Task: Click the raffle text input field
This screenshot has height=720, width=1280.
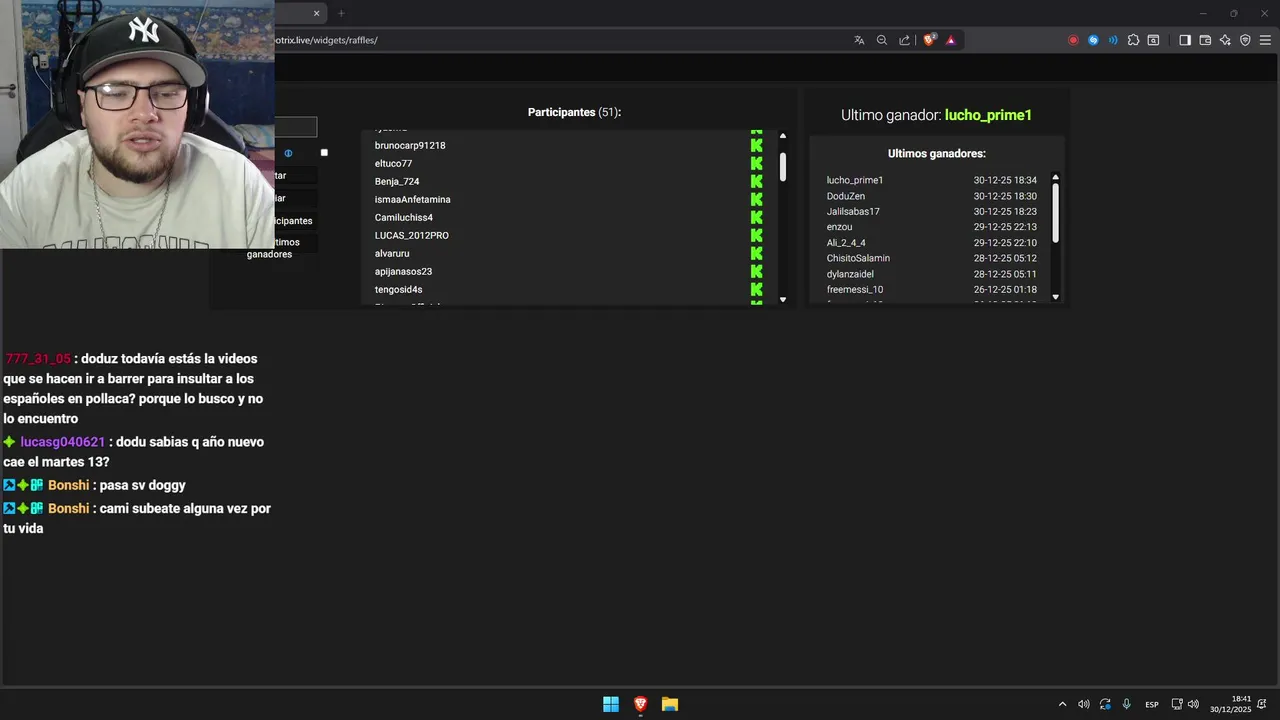Action: tap(296, 127)
